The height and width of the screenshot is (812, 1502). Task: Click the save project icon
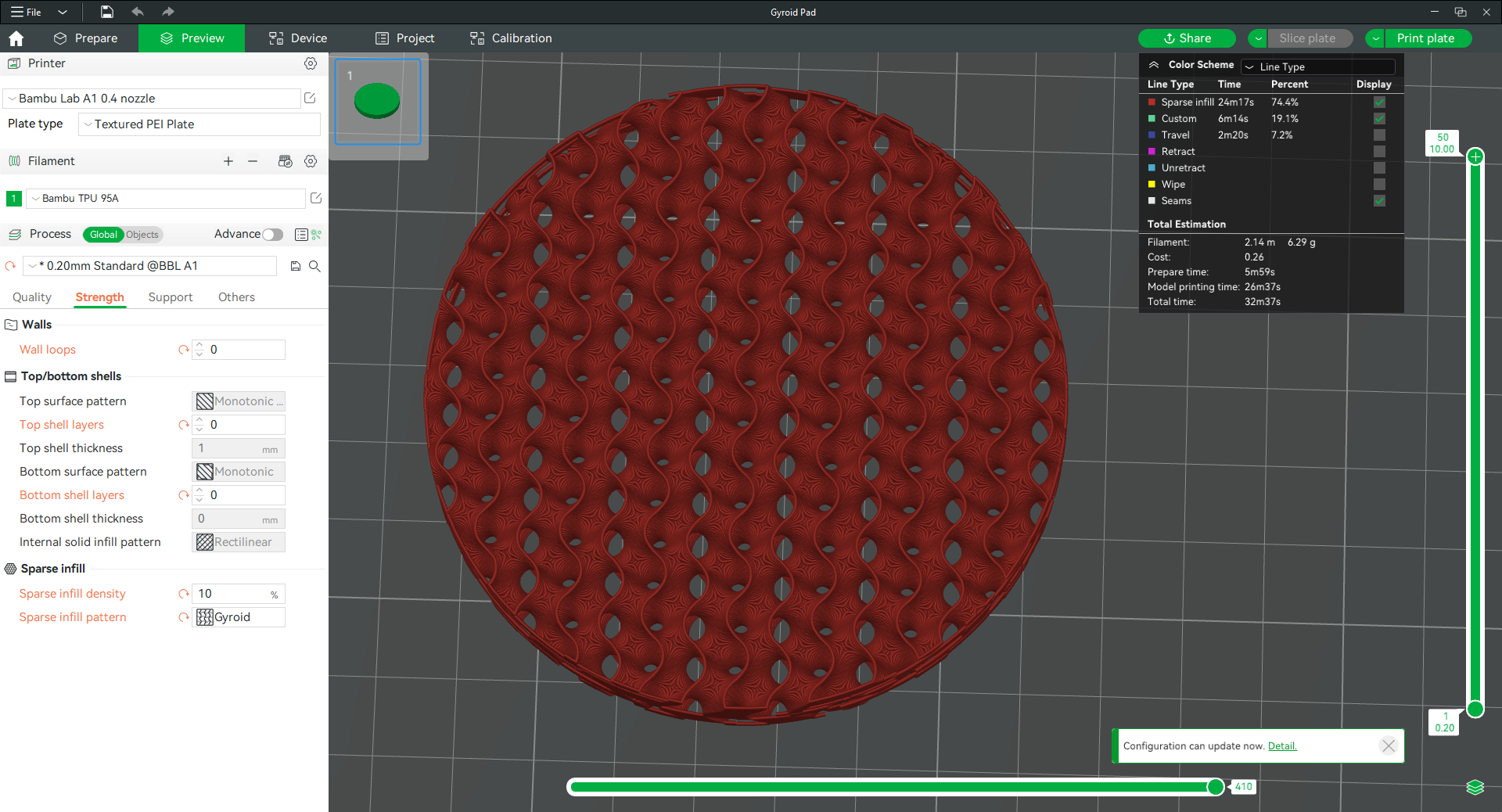click(107, 12)
